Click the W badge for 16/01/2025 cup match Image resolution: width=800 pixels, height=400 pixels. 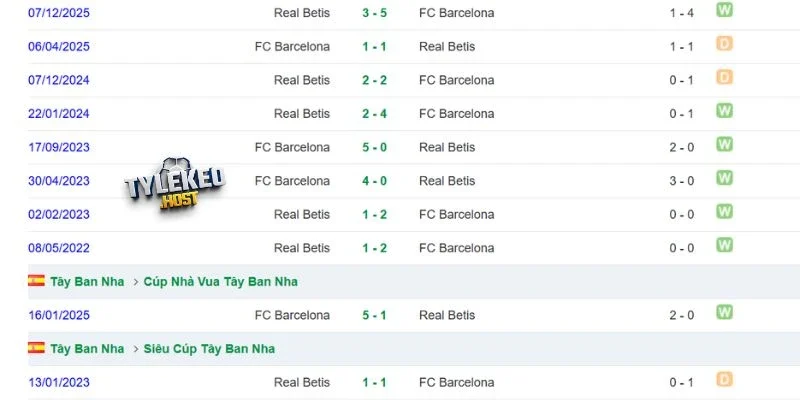pyautogui.click(x=724, y=312)
